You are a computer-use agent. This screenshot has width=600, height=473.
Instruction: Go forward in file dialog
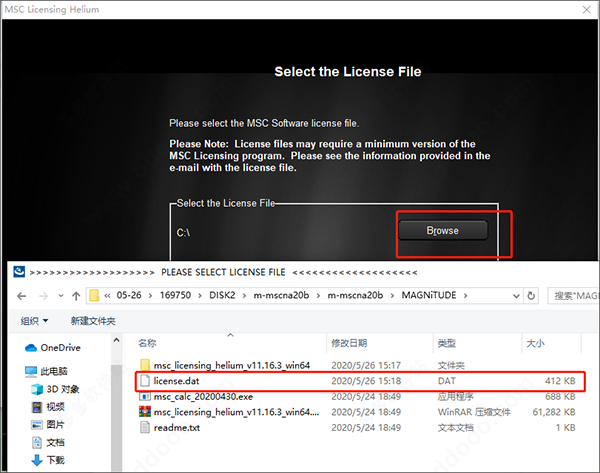(44, 296)
